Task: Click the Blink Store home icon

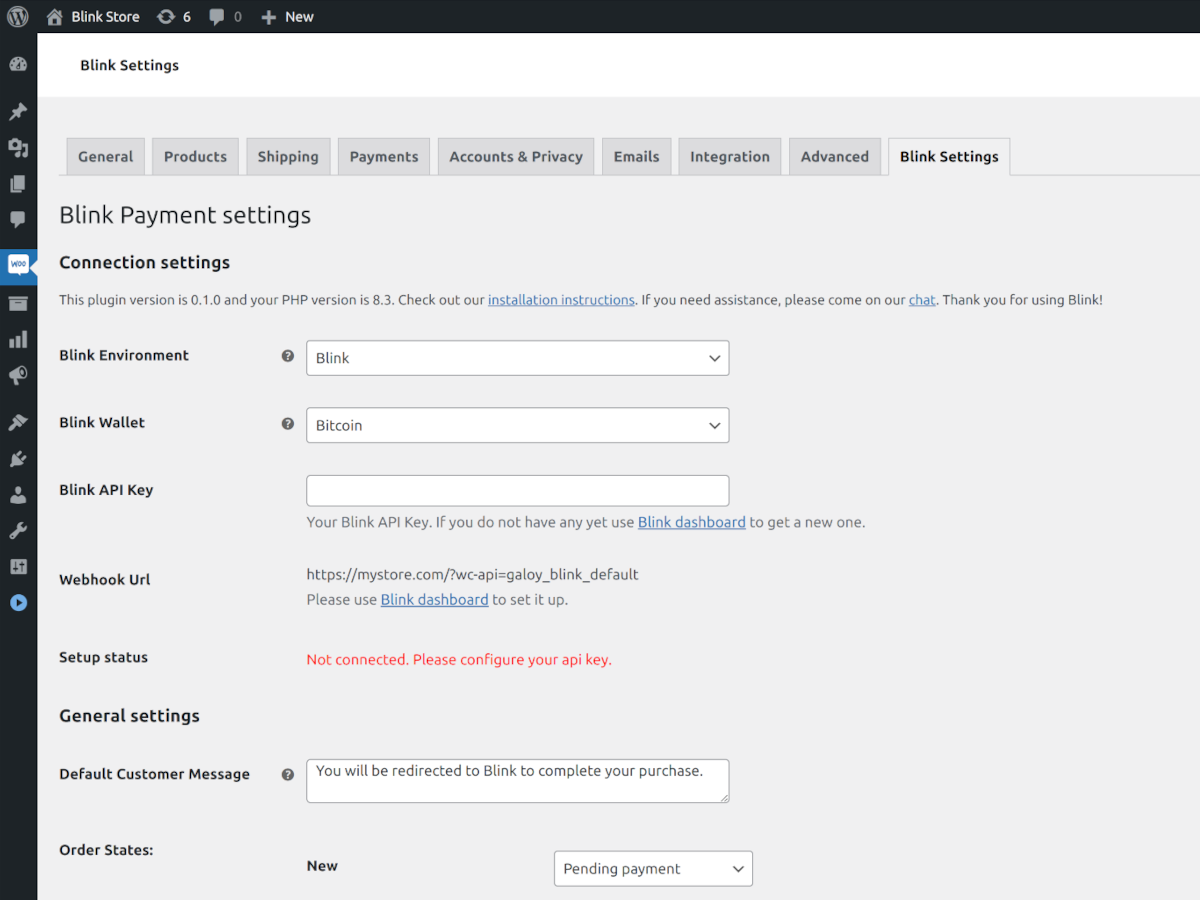Action: (55, 17)
